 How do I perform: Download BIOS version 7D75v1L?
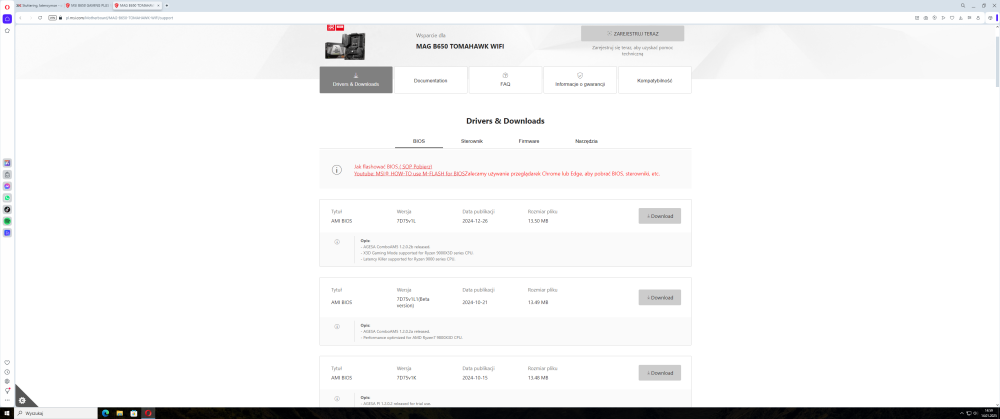(x=659, y=216)
